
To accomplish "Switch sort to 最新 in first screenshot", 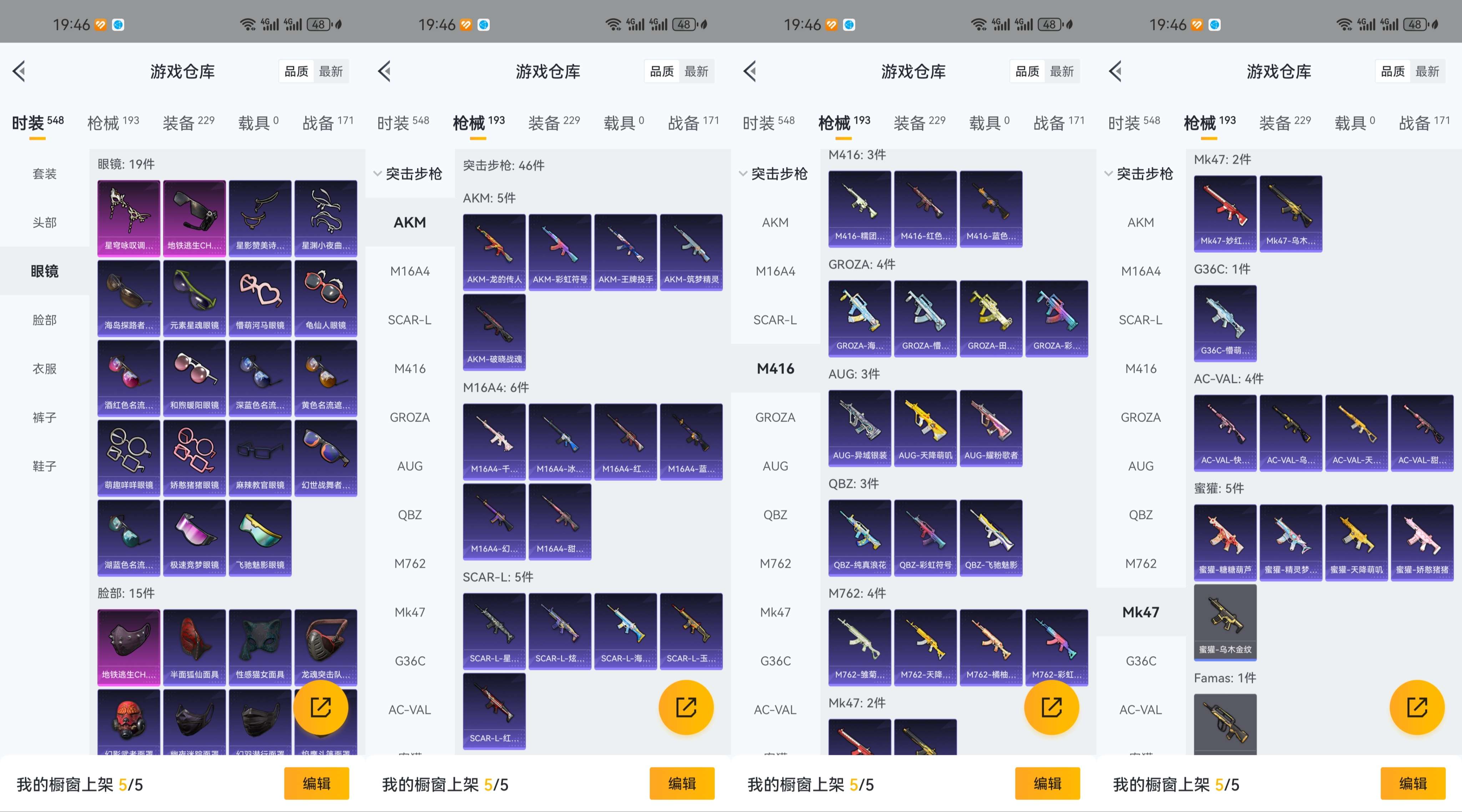I will (x=331, y=71).
